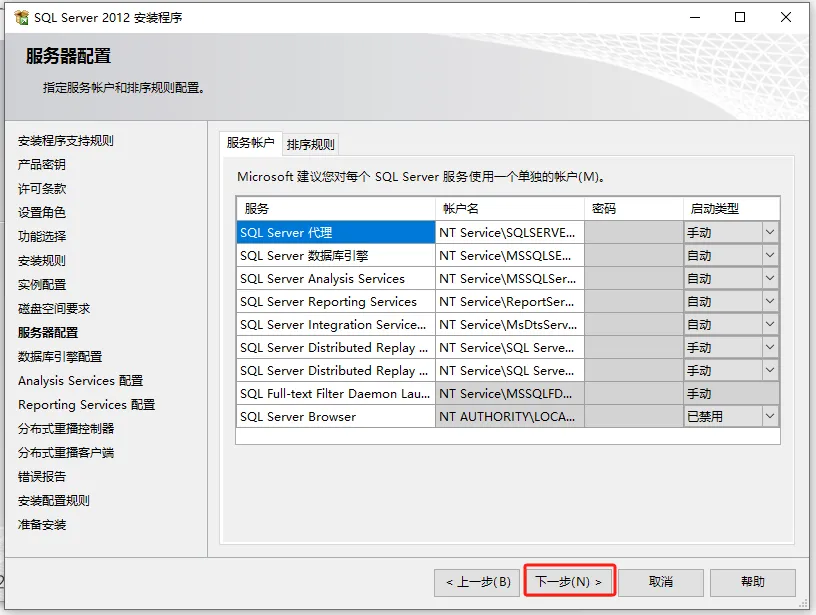816x615 pixels.
Task: Click 功能选择 in the step list
Action: tap(42, 236)
